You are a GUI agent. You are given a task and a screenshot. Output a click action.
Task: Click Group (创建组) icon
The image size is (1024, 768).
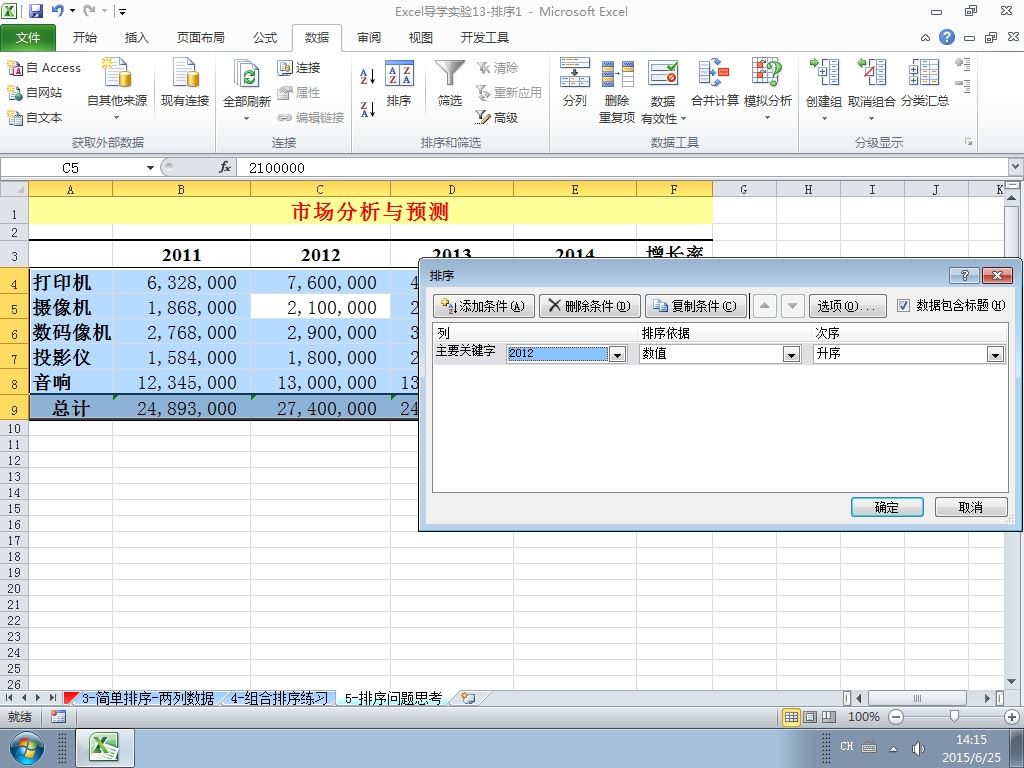(824, 89)
